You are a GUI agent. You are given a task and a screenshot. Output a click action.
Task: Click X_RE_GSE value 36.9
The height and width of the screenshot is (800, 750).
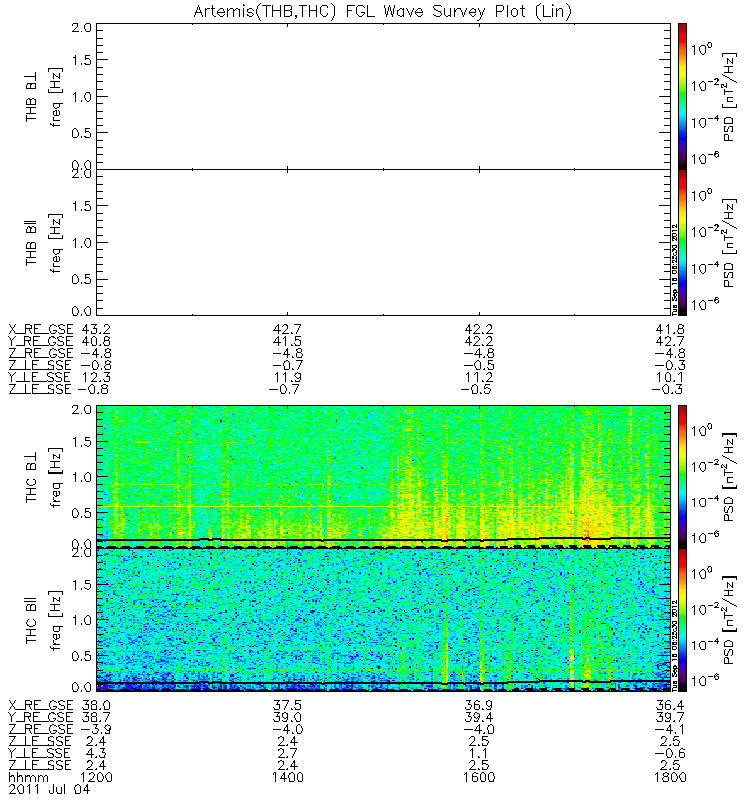tap(479, 706)
